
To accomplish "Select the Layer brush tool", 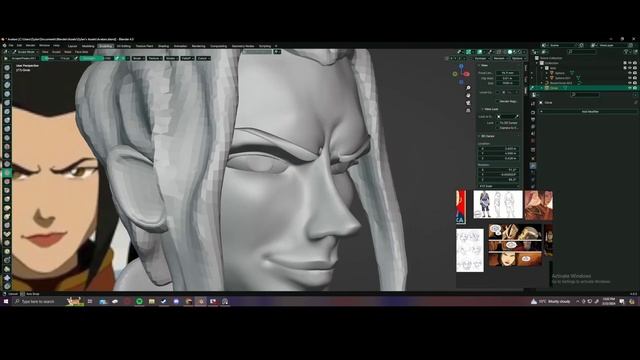I will [7, 111].
